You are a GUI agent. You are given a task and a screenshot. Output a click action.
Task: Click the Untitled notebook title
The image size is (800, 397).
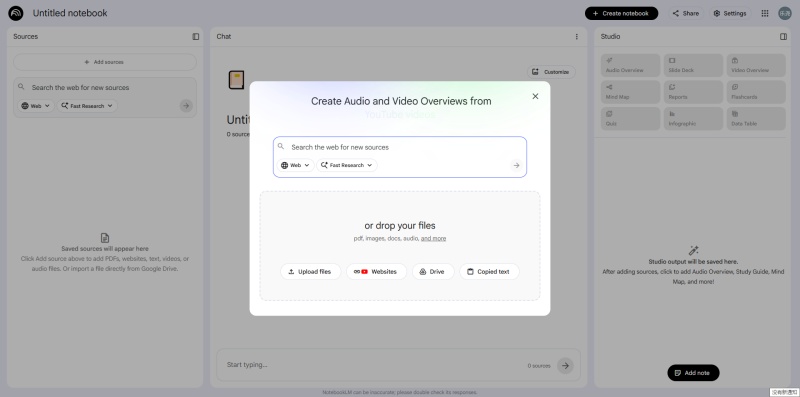point(70,13)
